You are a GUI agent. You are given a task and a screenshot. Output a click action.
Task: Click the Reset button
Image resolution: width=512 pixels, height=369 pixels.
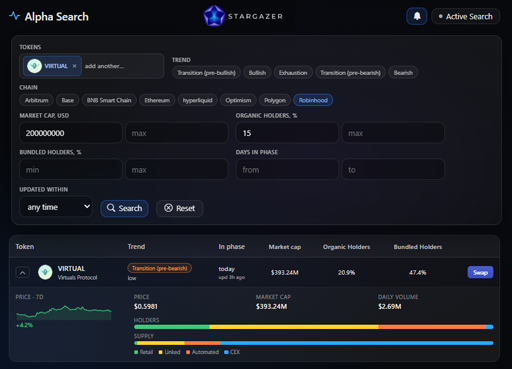click(x=180, y=208)
